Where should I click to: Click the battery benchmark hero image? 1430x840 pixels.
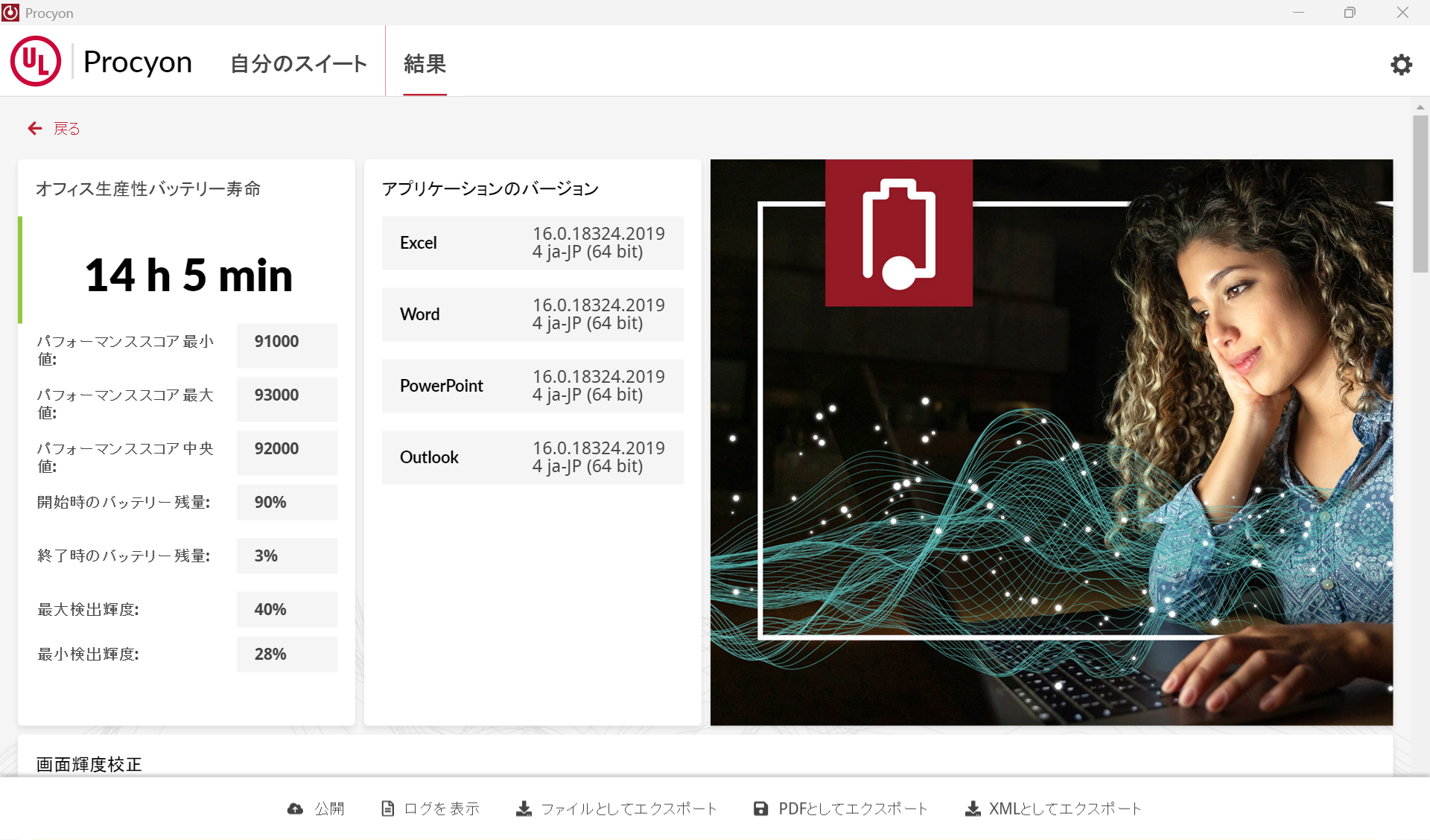pyautogui.click(x=1051, y=442)
